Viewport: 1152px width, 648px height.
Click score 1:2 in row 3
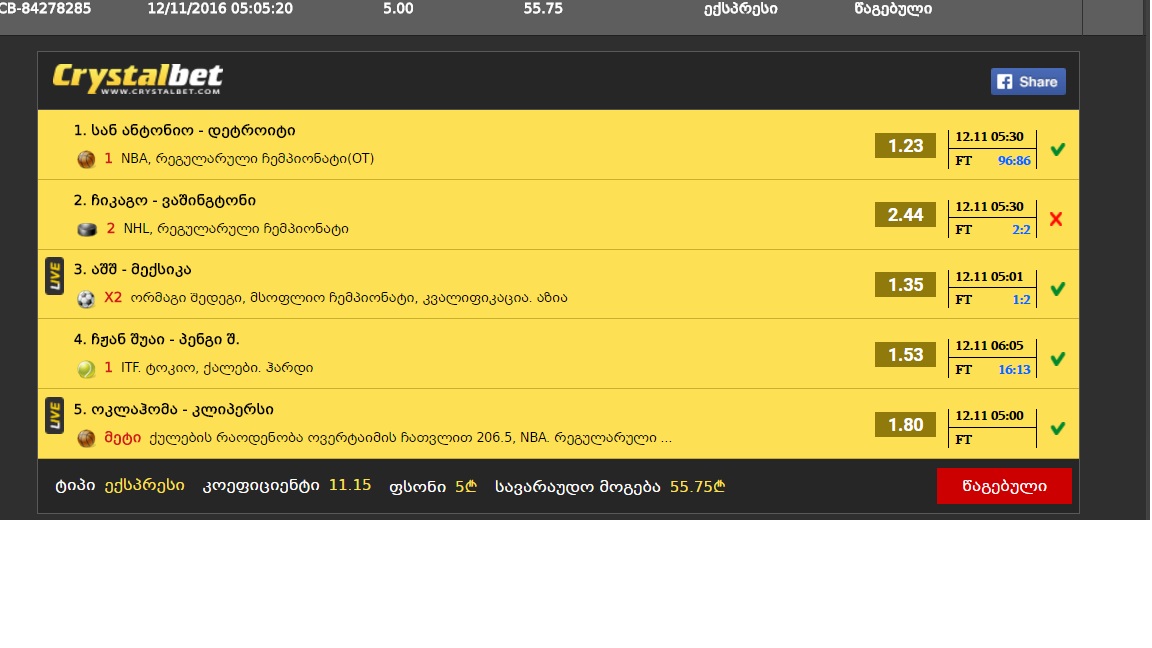coord(1021,299)
